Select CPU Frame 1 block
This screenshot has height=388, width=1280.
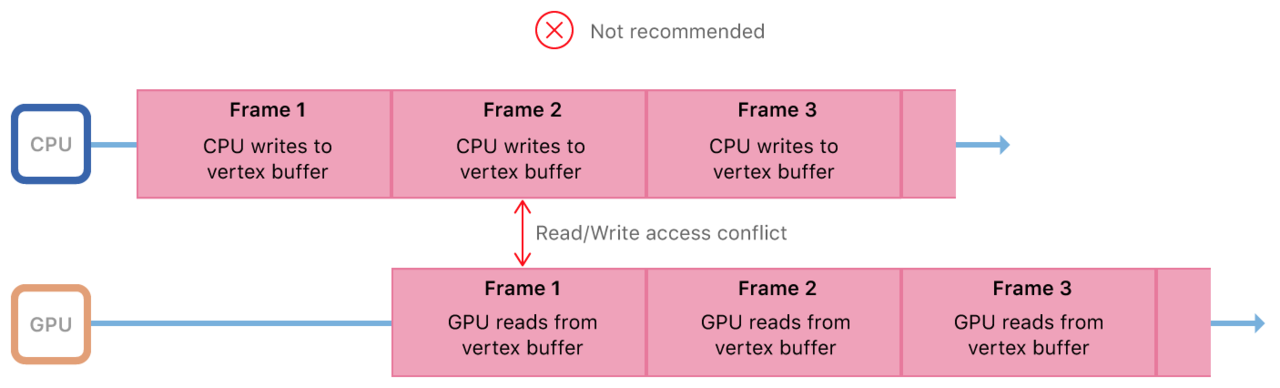[264, 144]
